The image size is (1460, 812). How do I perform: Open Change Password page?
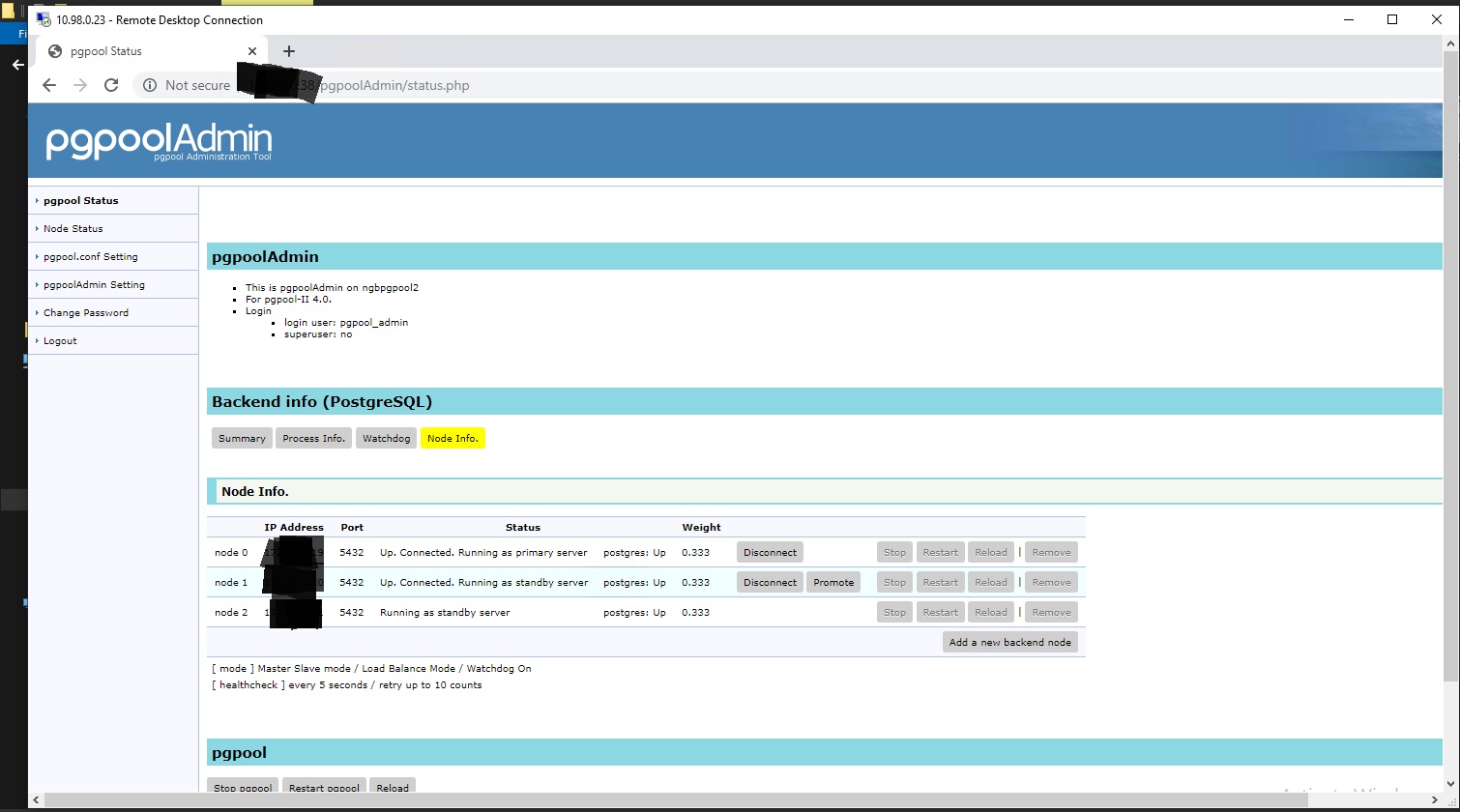[x=85, y=312]
